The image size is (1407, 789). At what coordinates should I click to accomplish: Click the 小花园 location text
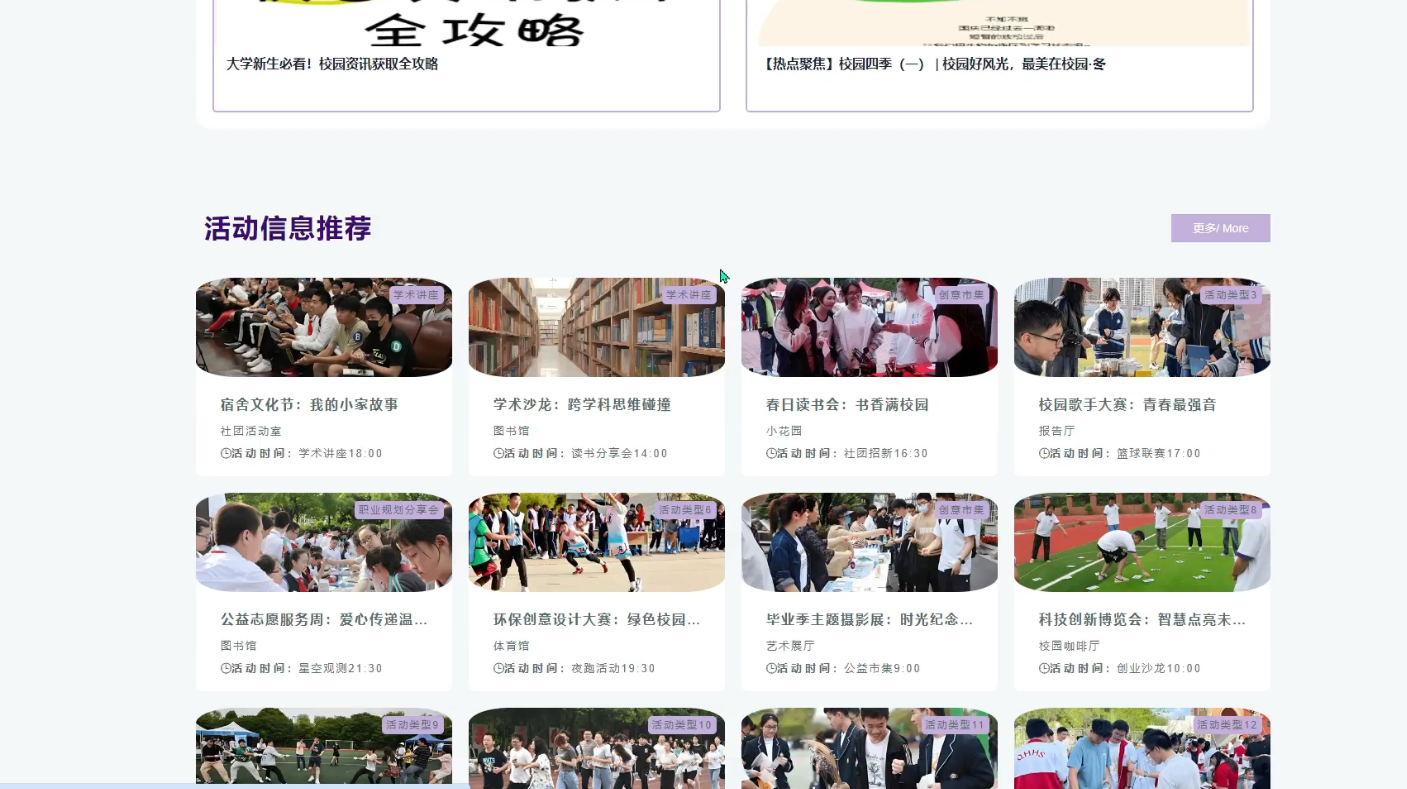(x=785, y=431)
